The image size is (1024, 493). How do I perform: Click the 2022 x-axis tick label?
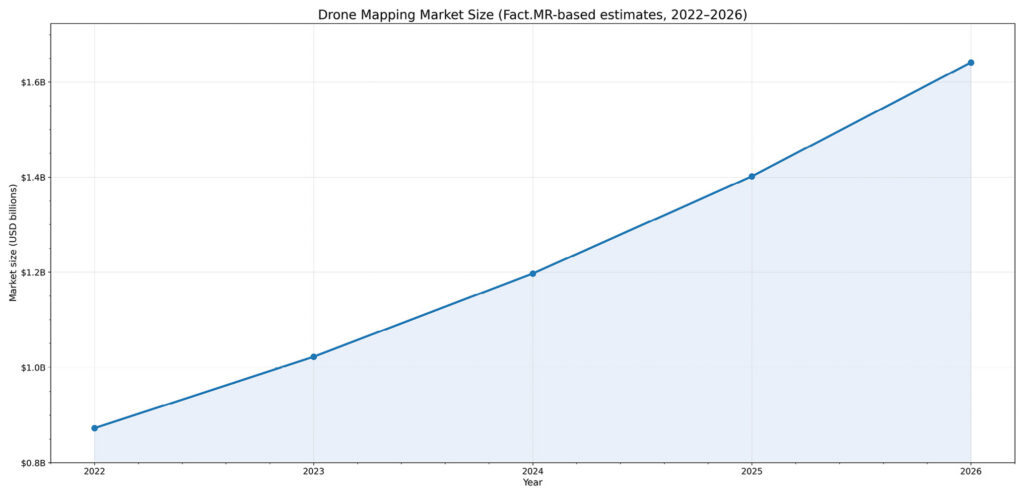click(95, 473)
